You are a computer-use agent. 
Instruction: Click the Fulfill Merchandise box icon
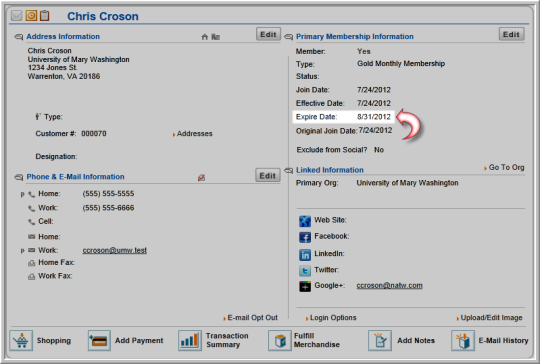(x=280, y=341)
